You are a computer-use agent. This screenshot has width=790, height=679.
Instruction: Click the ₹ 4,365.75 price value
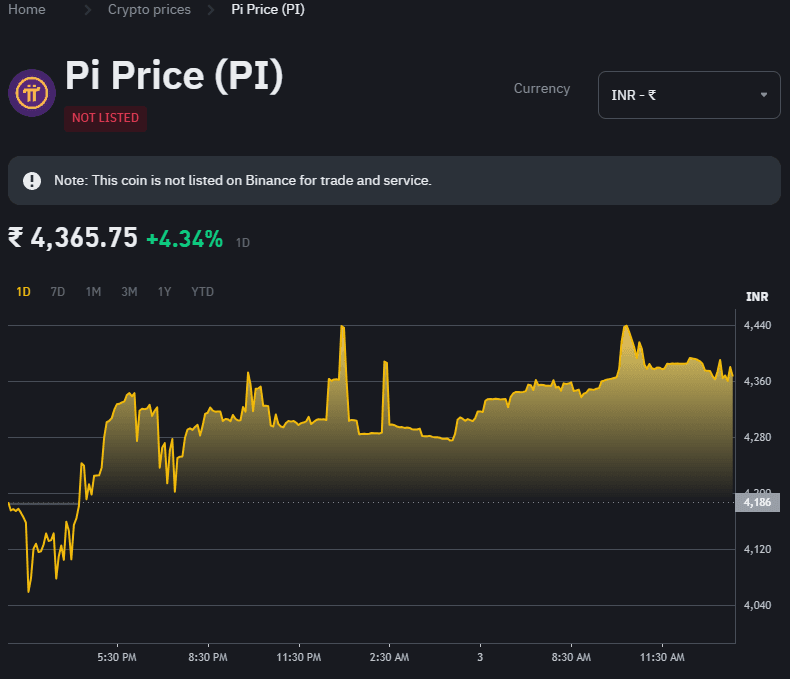(x=73, y=238)
